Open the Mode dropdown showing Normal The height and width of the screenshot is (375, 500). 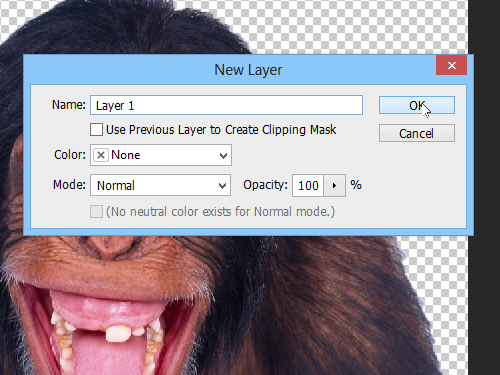click(160, 185)
